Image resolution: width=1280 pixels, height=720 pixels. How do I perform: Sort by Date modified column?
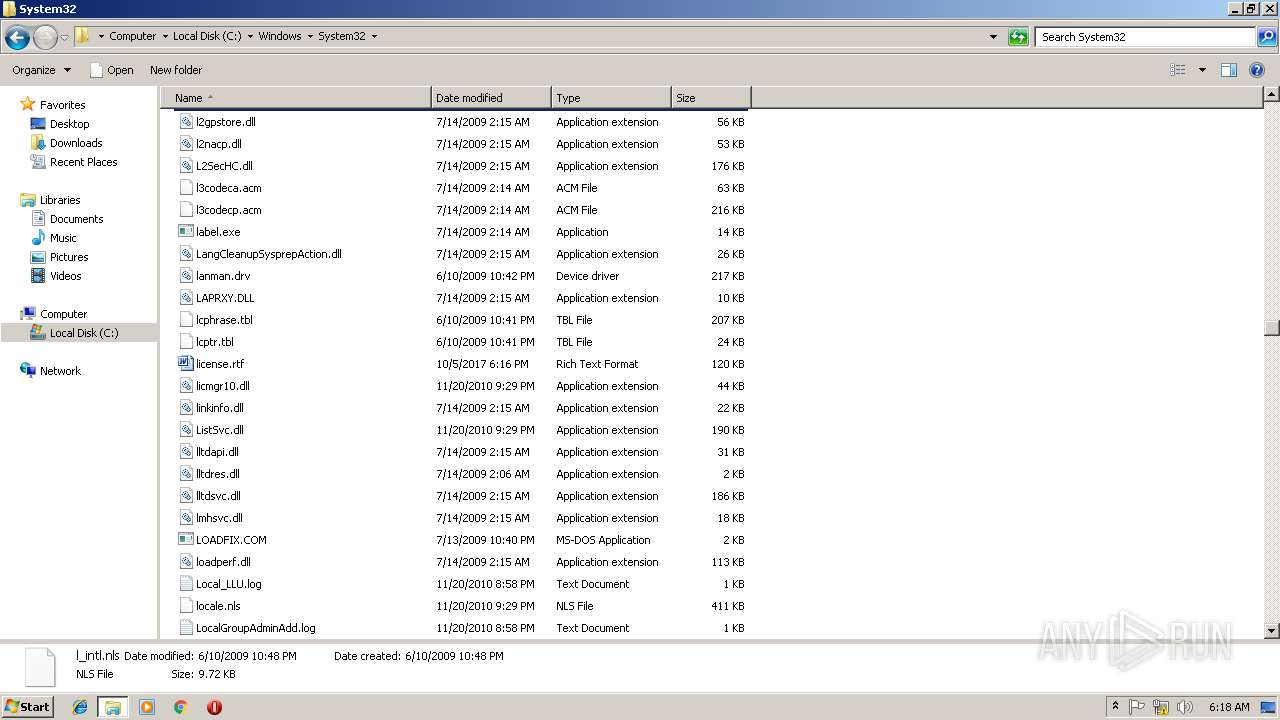(x=491, y=98)
